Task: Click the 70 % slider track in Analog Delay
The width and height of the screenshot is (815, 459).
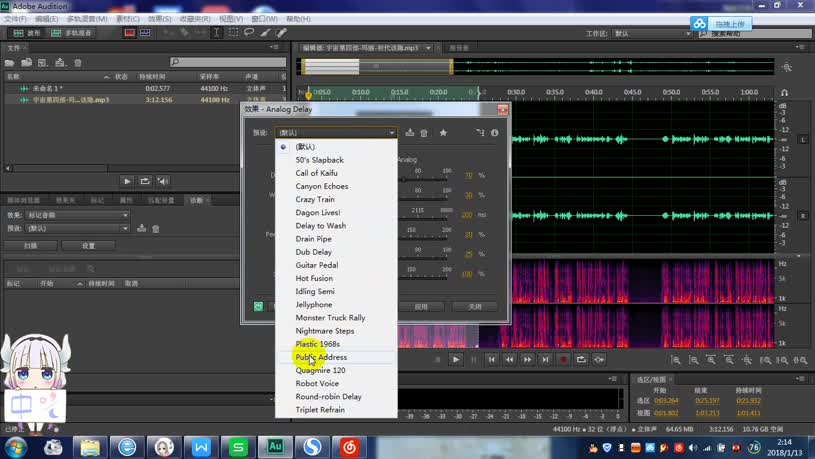Action: pos(423,179)
